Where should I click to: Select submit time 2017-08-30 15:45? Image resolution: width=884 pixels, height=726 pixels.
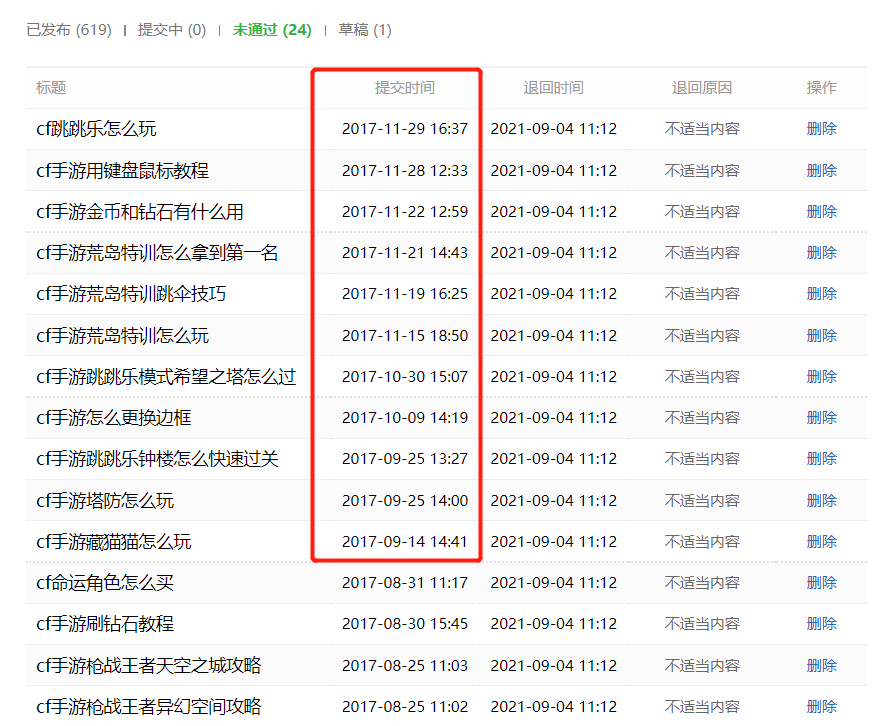tap(405, 624)
